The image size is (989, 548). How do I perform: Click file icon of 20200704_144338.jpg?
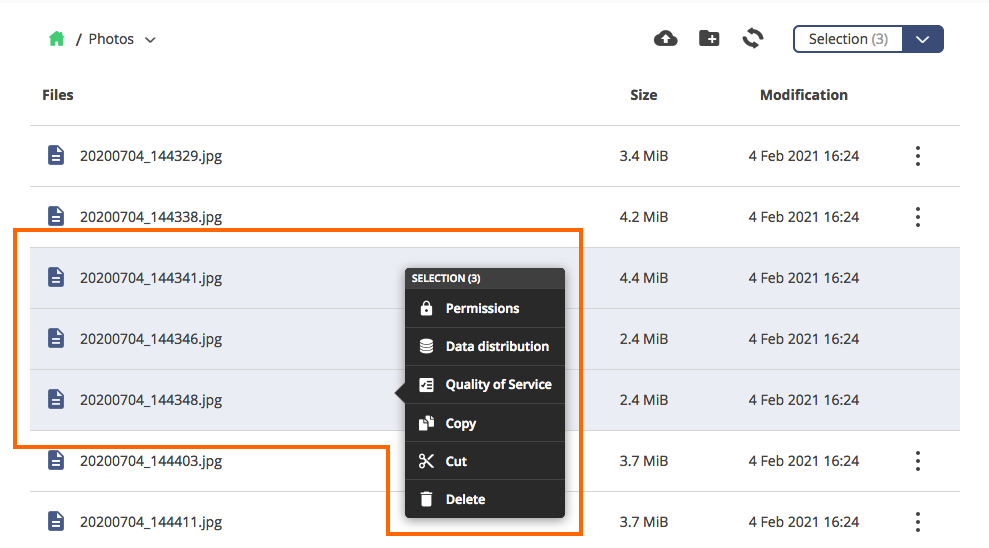[56, 216]
